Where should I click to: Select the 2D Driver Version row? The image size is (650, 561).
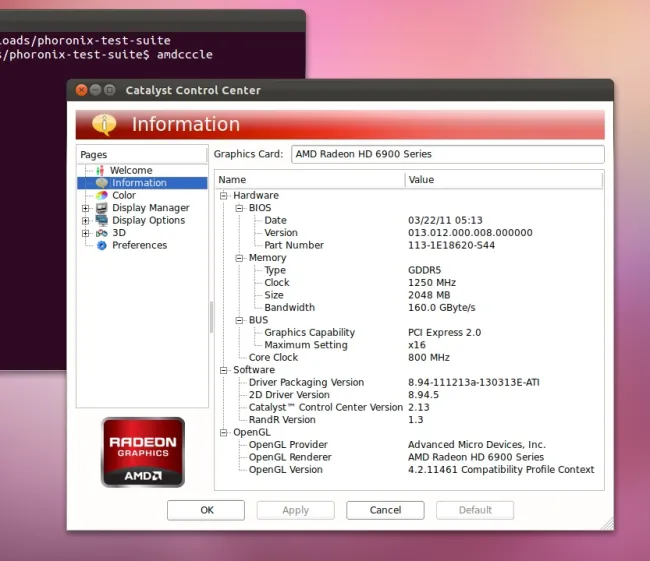tap(409, 395)
